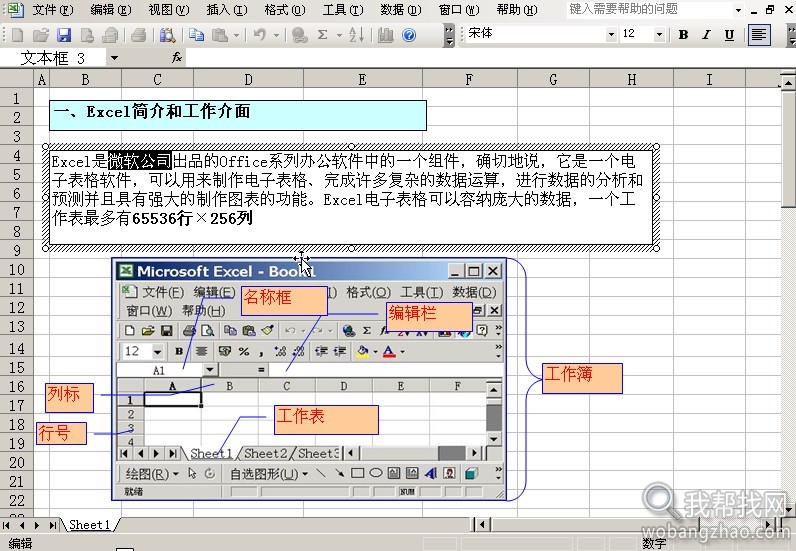Paste using the clipboard Paste icon
This screenshot has height=551, width=796.
pyautogui.click(x=219, y=35)
